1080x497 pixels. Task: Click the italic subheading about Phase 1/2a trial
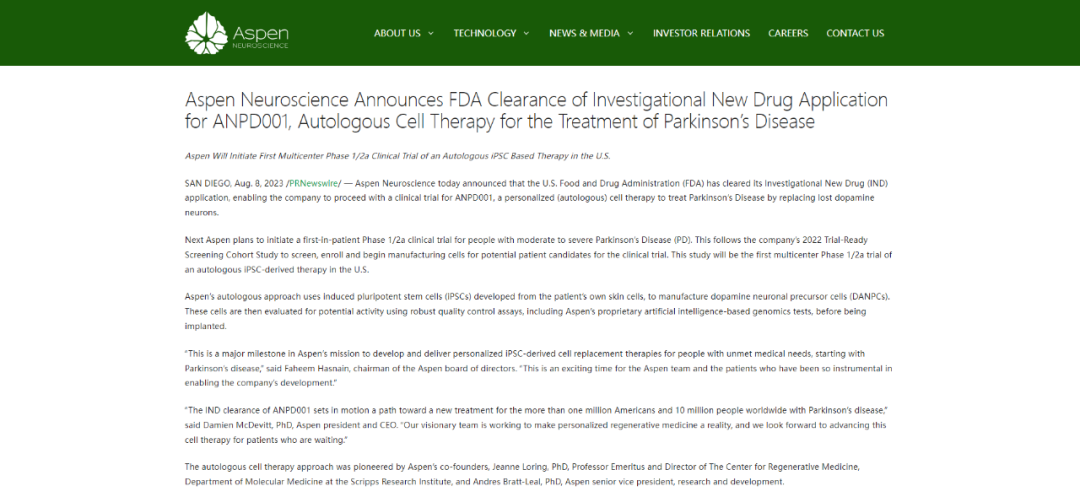tap(397, 156)
